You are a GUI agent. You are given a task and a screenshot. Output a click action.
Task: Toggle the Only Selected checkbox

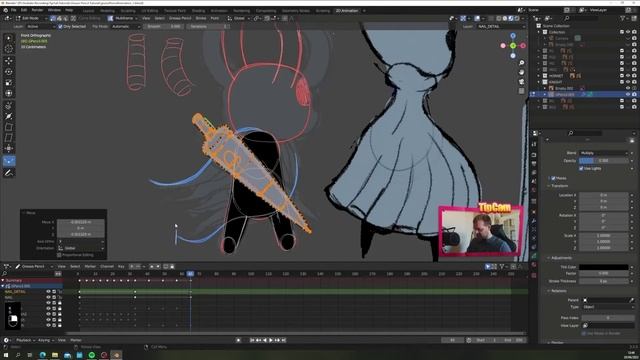click(x=60, y=27)
